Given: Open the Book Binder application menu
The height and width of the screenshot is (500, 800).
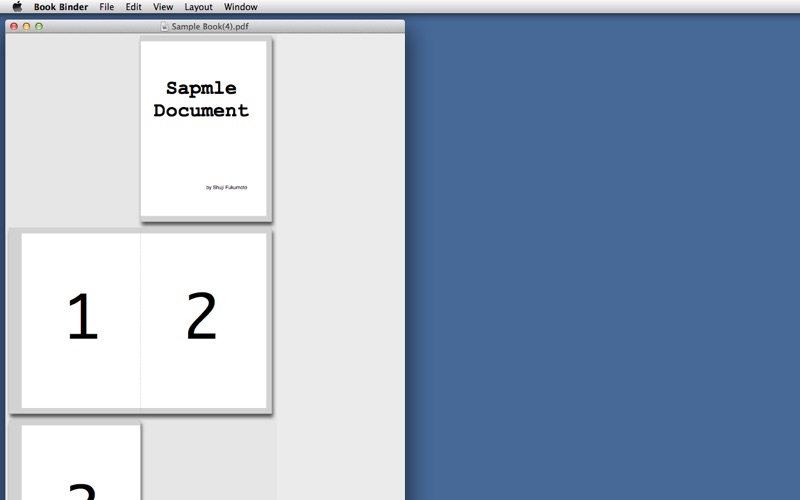Looking at the screenshot, I should (x=61, y=7).
